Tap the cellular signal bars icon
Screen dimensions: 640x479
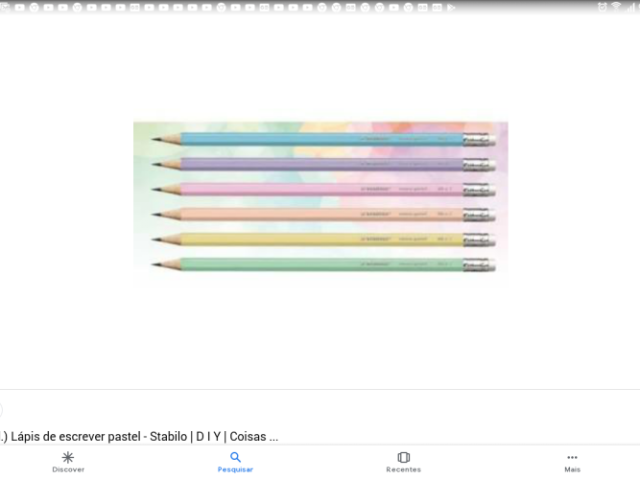(632, 7)
